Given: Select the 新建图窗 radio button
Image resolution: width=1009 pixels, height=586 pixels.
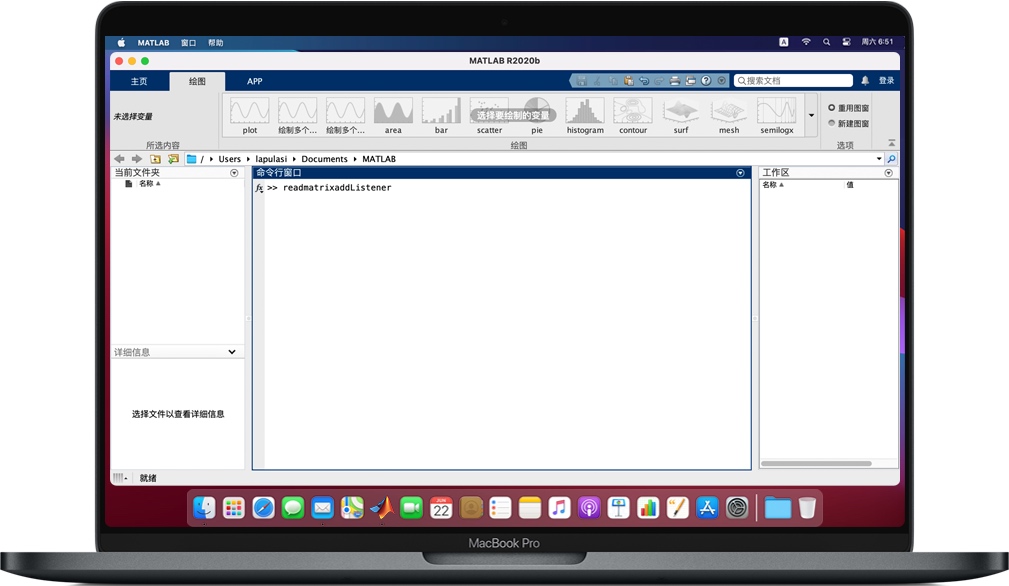Looking at the screenshot, I should [832, 121].
